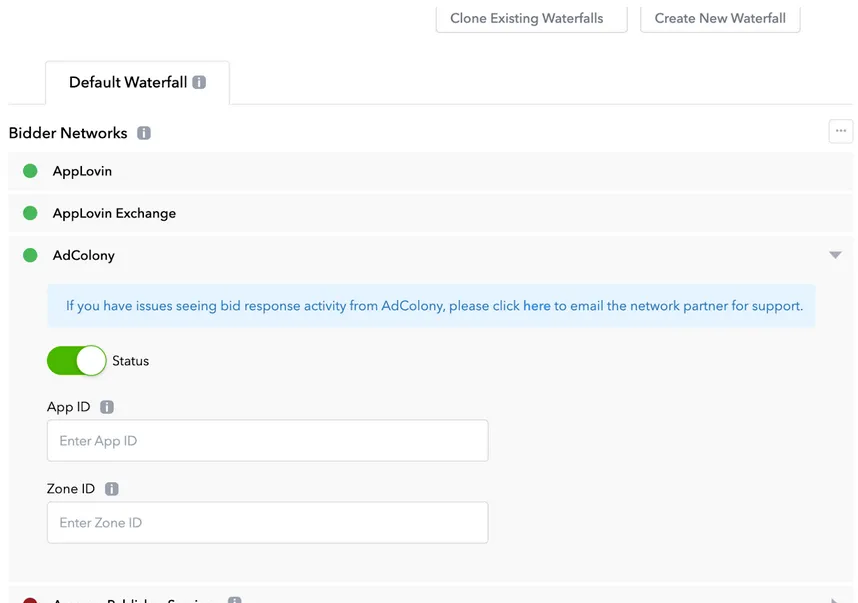Viewport: 858px width, 603px height.
Task: Click the ellipsis options icon top right
Action: 840,130
